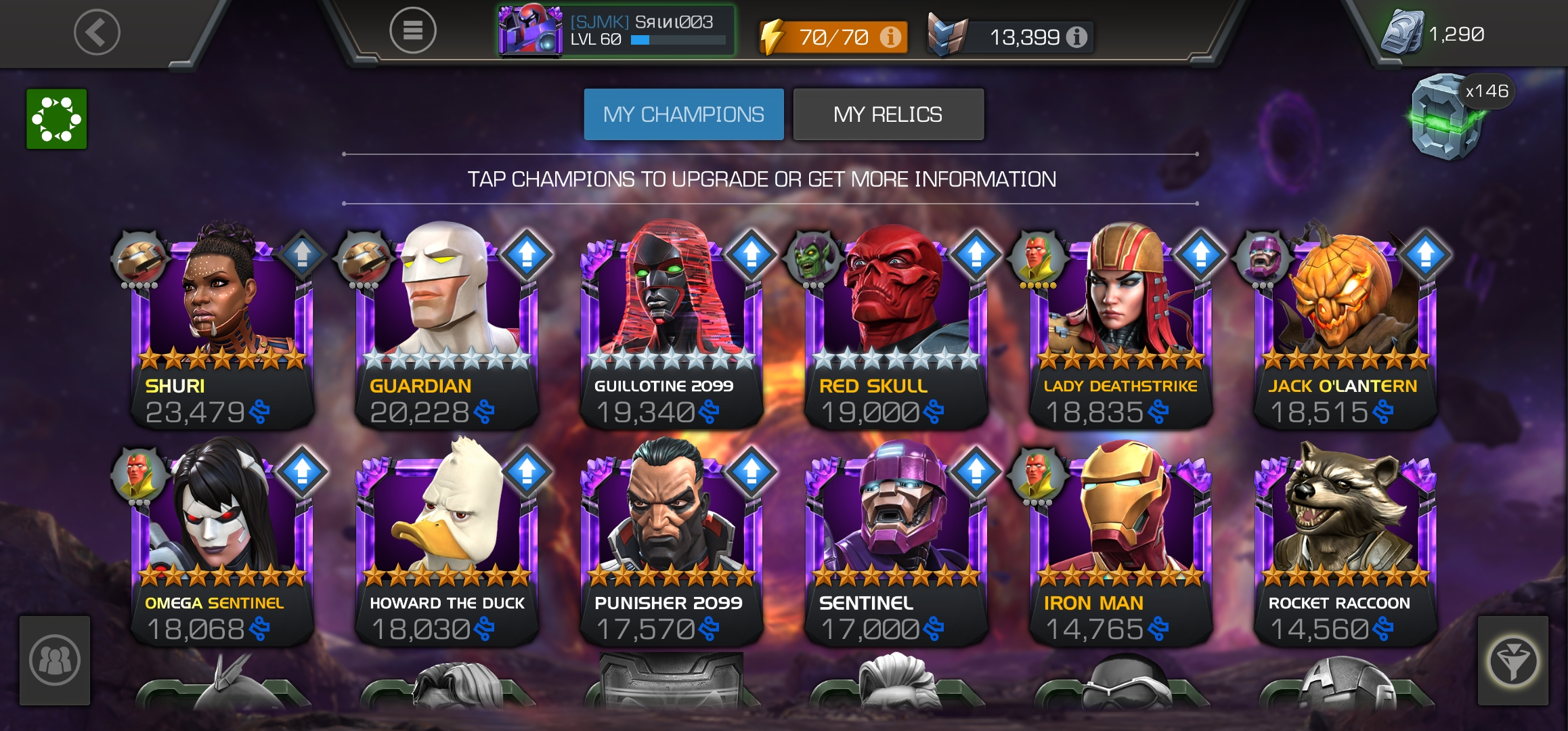Tap the Red Skull champion card
1568x731 pixels.
coord(895,326)
